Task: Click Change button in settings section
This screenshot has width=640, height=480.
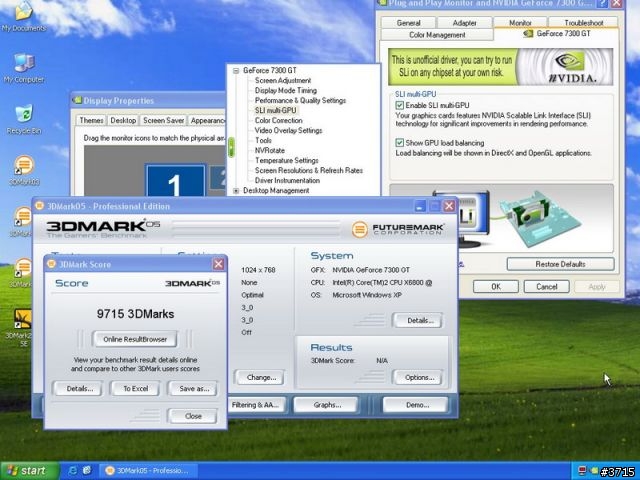Action: (x=261, y=378)
